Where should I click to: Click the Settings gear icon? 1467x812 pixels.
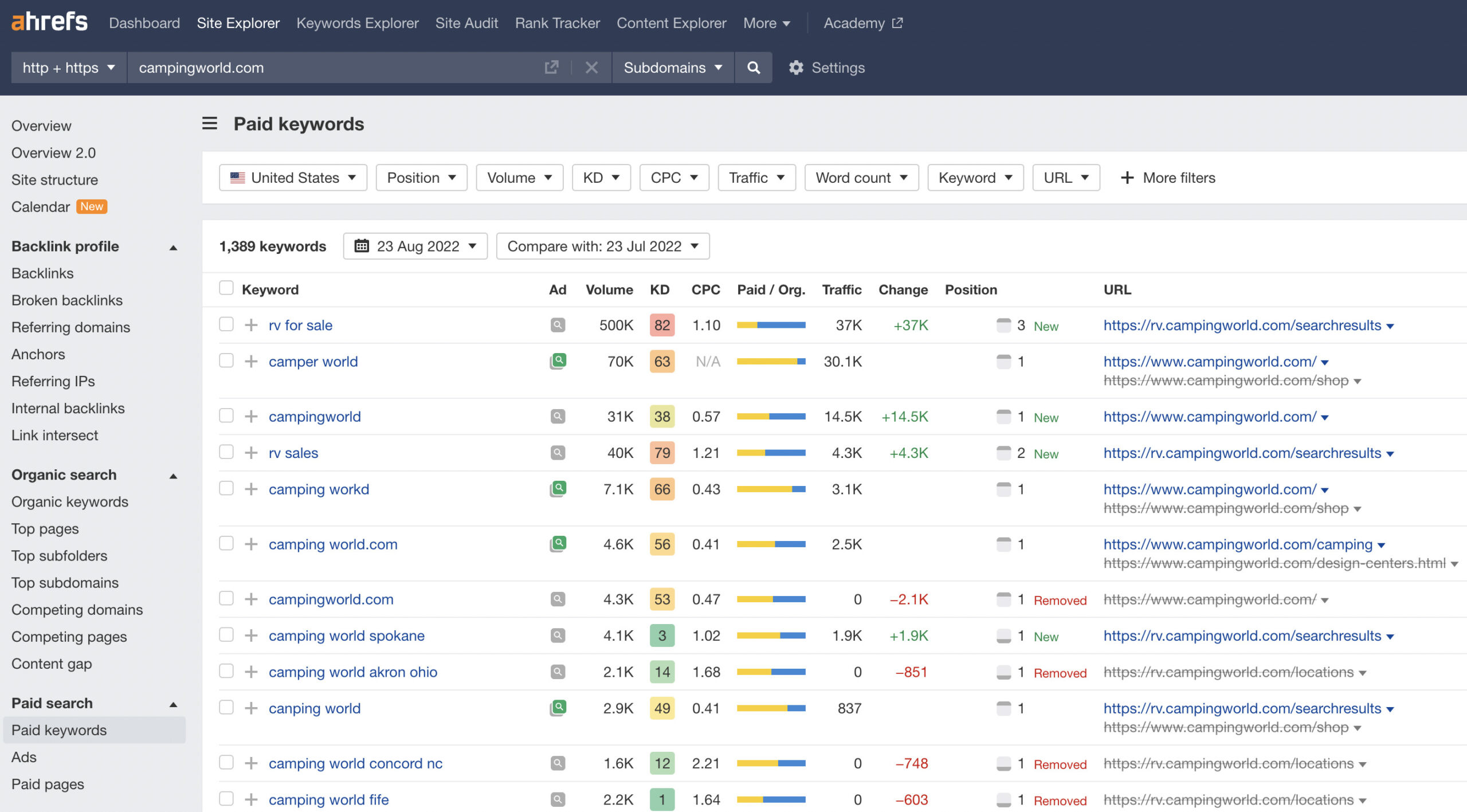click(x=795, y=66)
